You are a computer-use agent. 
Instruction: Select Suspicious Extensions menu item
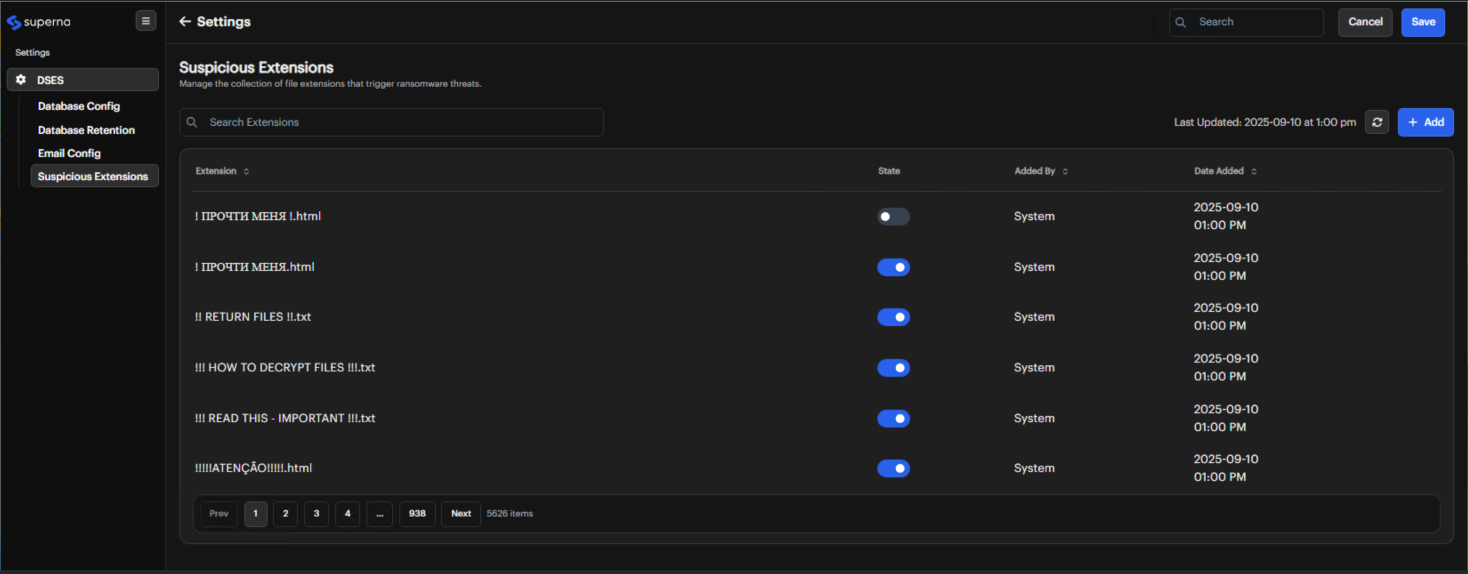[x=94, y=176]
